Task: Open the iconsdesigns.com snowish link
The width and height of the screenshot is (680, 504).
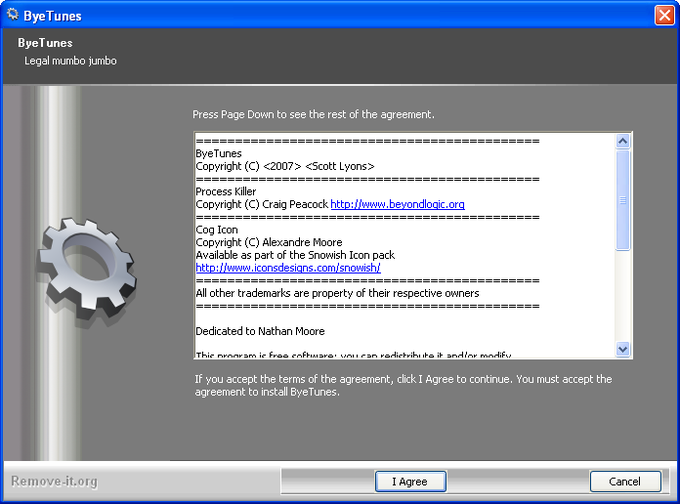Action: pos(288,268)
